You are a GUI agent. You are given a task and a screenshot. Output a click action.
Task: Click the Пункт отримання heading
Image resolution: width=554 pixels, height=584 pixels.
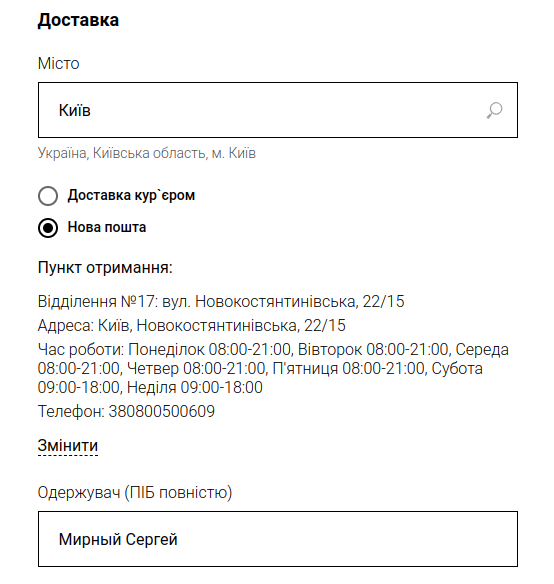point(105,268)
